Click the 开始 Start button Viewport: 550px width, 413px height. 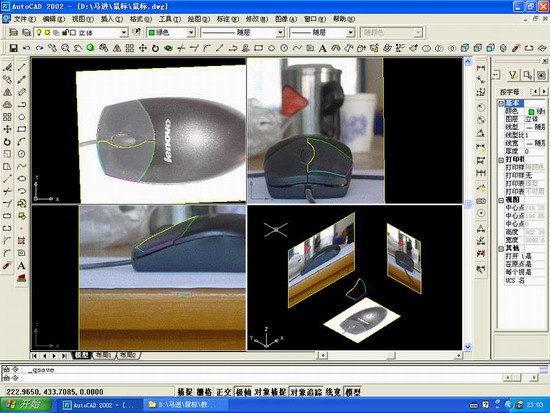coord(26,405)
